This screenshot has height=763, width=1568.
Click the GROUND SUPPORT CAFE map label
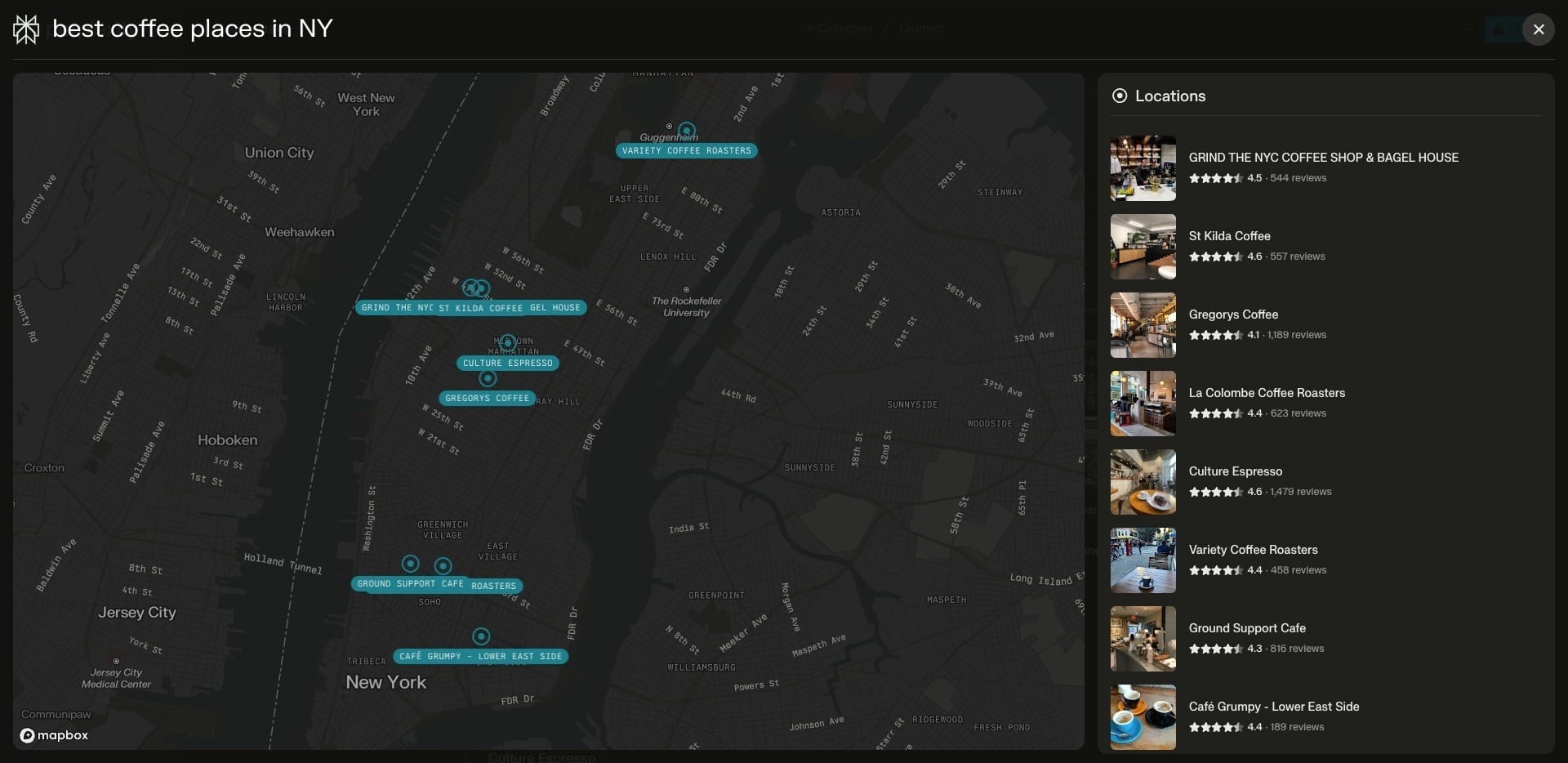point(410,584)
